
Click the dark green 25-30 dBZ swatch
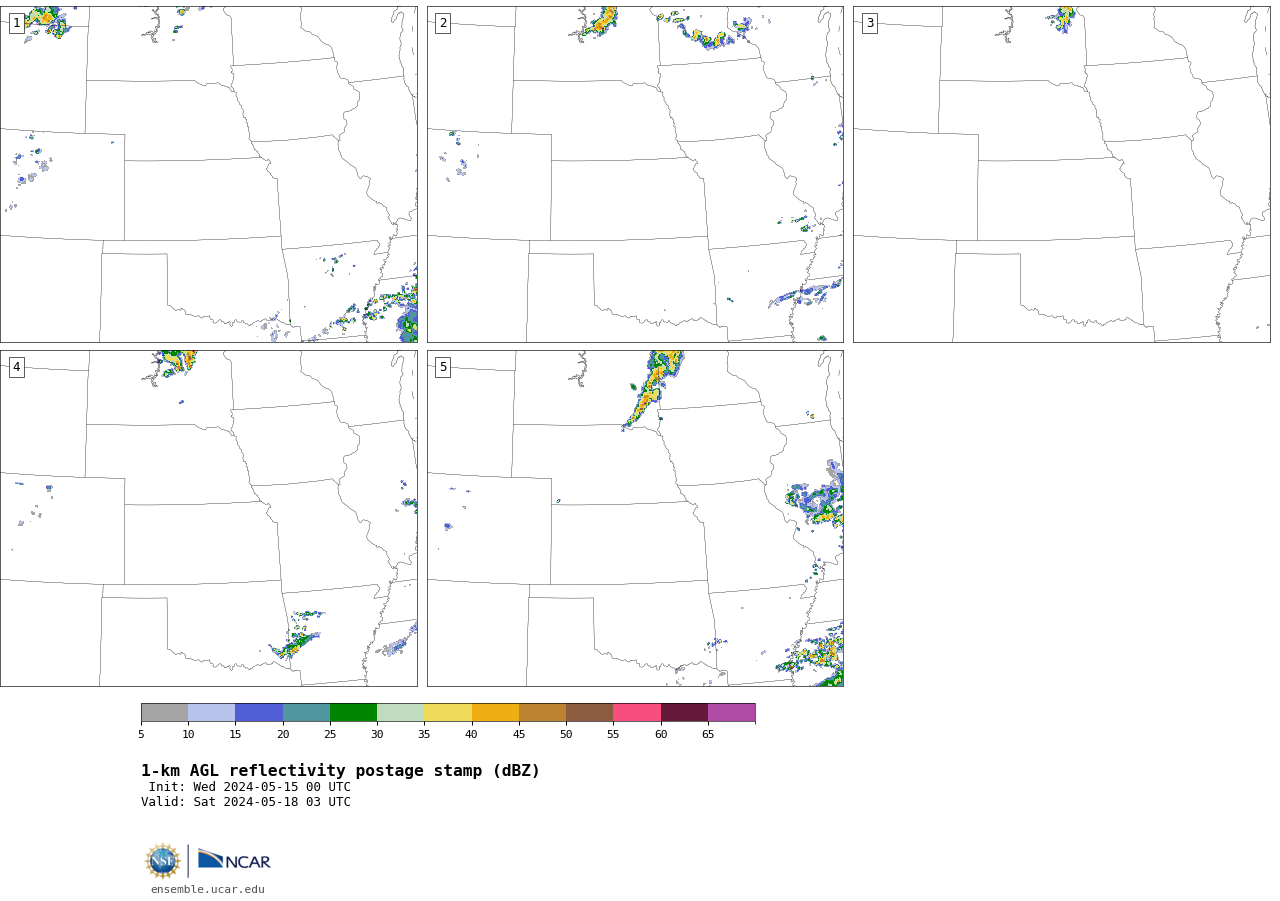point(353,712)
